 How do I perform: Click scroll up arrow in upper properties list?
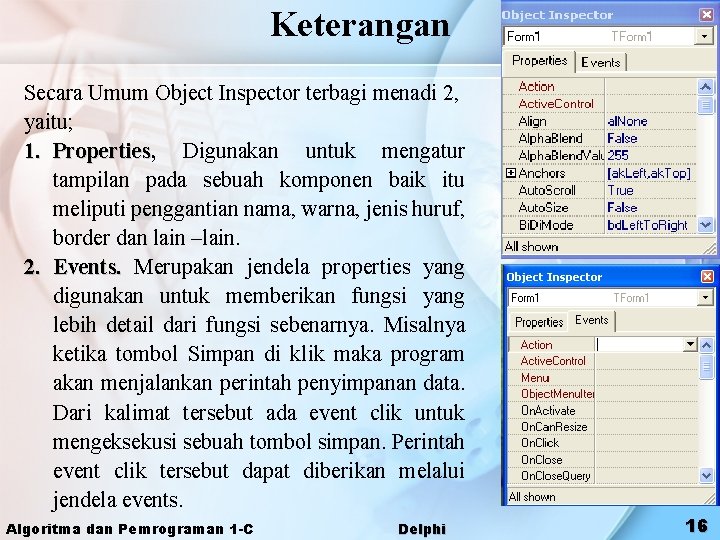(x=706, y=86)
